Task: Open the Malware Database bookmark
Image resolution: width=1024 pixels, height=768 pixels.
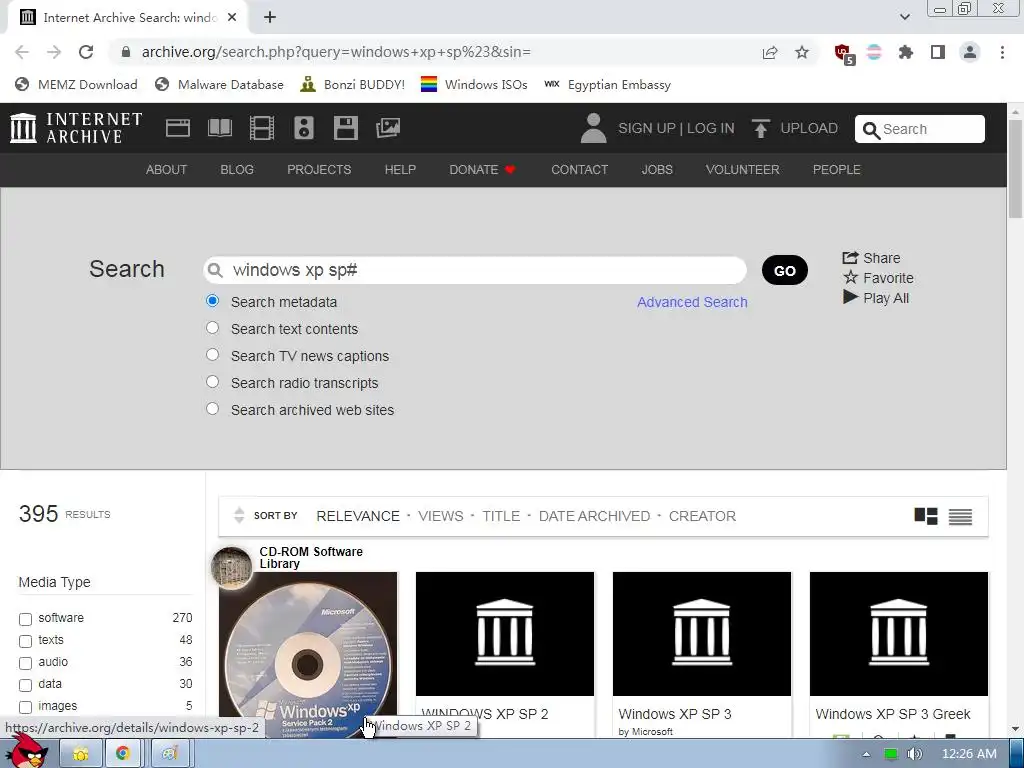Action: [x=219, y=85]
